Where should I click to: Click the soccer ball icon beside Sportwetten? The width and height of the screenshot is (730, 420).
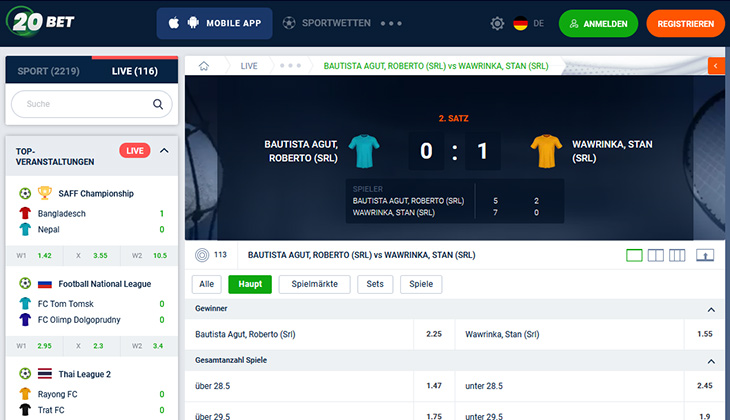[x=289, y=23]
